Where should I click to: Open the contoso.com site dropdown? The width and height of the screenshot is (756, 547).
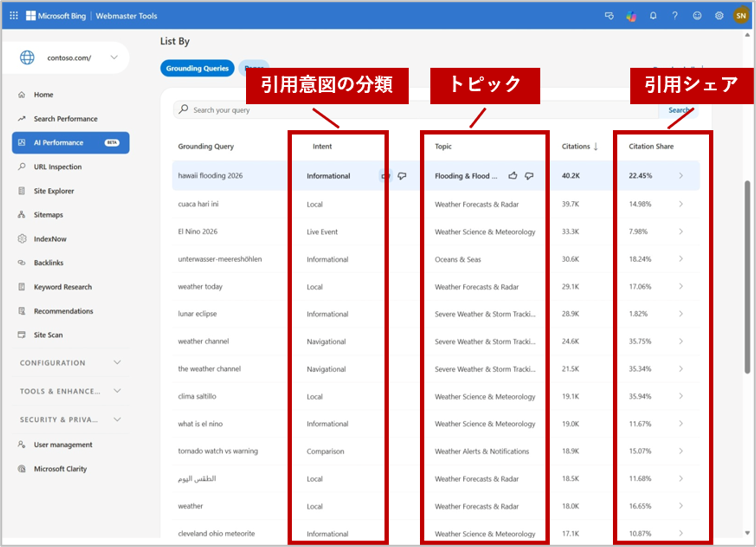click(114, 57)
